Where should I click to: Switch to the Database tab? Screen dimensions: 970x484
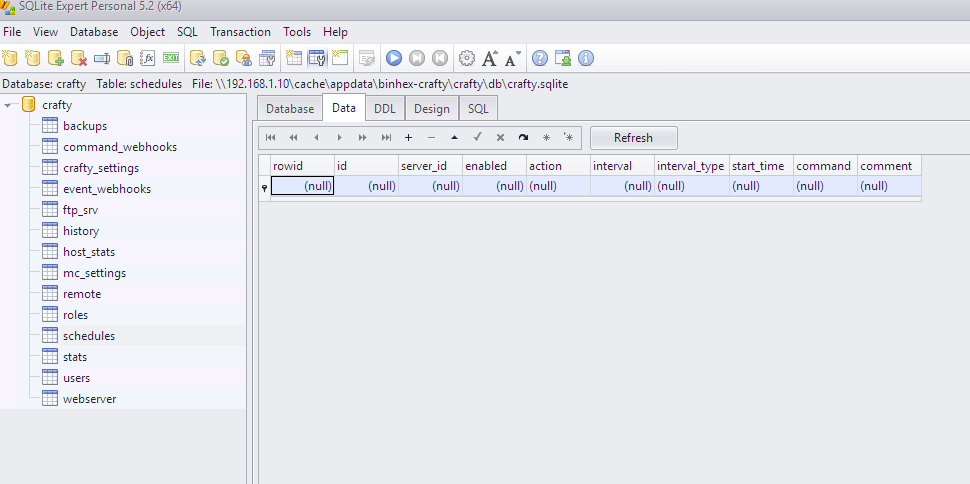tap(290, 109)
